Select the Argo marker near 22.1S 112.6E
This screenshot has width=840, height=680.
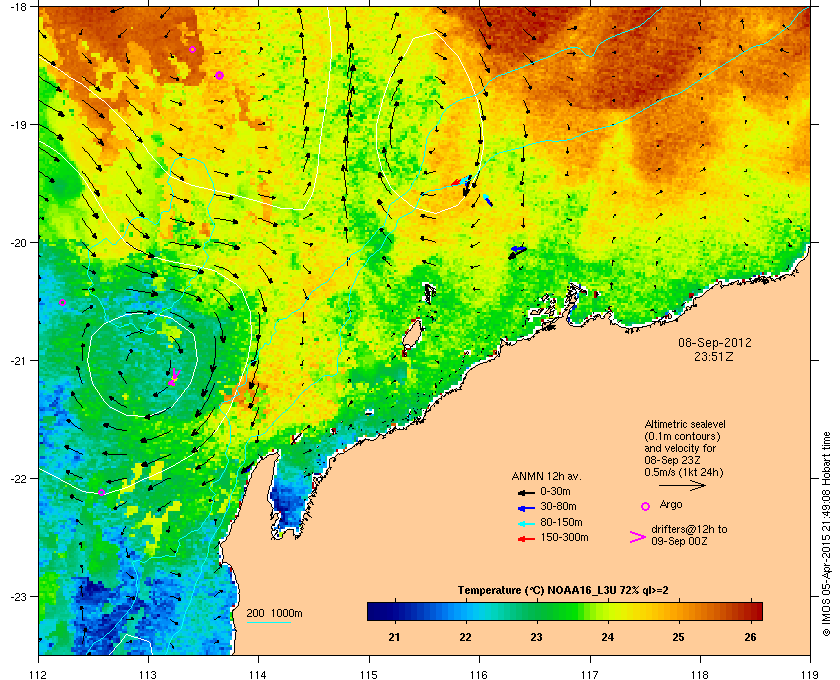(x=101, y=492)
